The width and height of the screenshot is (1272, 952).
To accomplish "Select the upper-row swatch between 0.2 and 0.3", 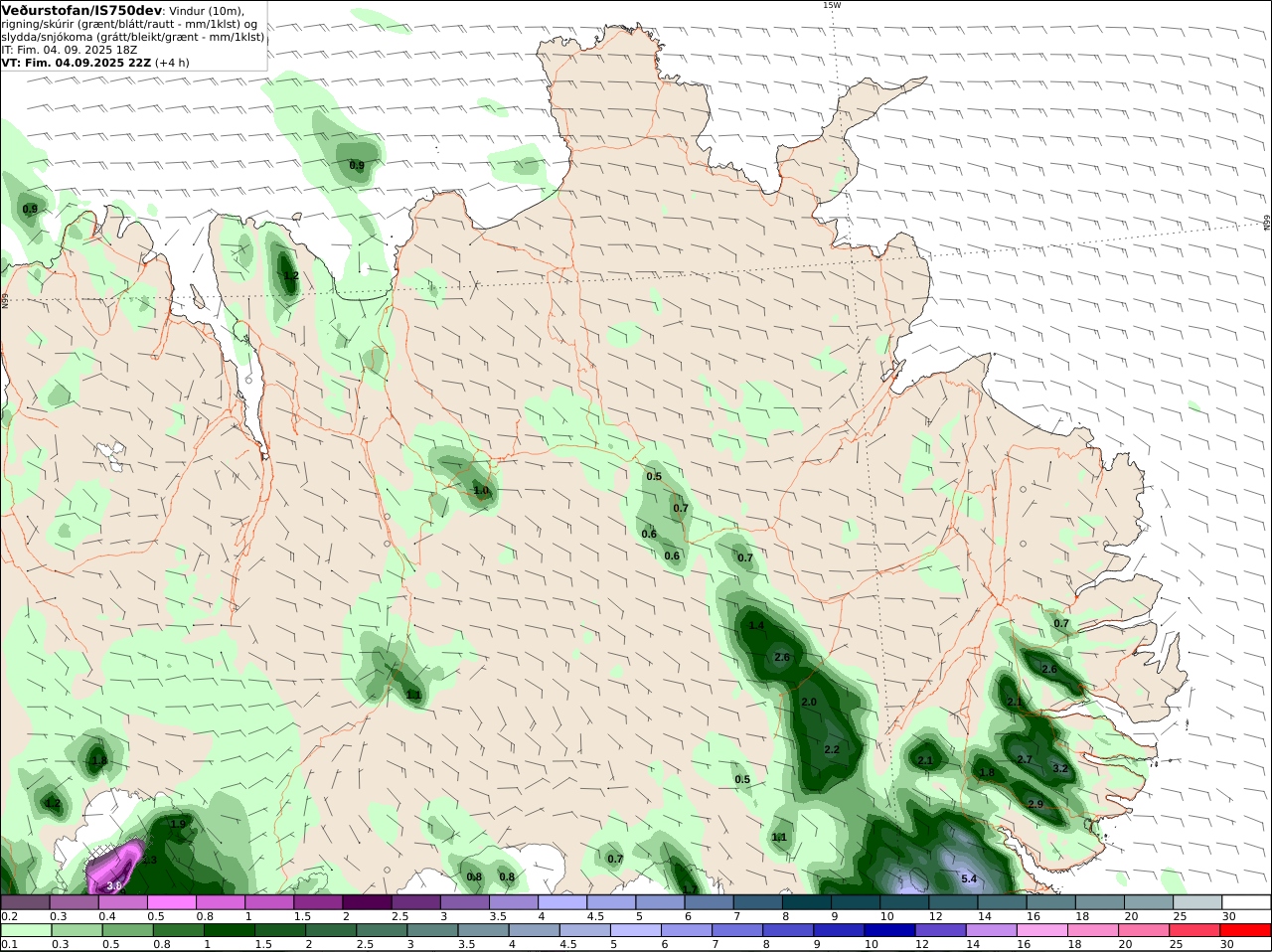I will coord(25,902).
